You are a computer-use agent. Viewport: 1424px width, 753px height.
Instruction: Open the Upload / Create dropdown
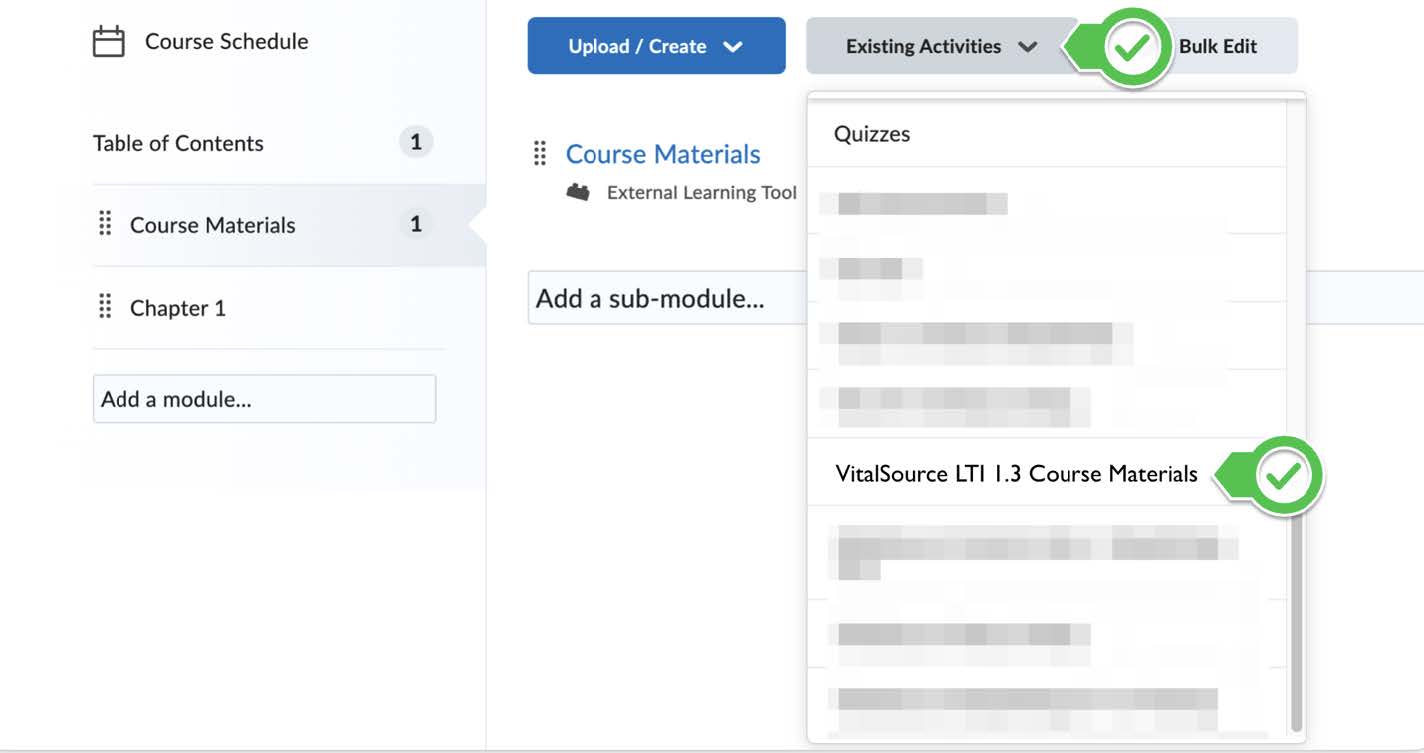(x=655, y=46)
